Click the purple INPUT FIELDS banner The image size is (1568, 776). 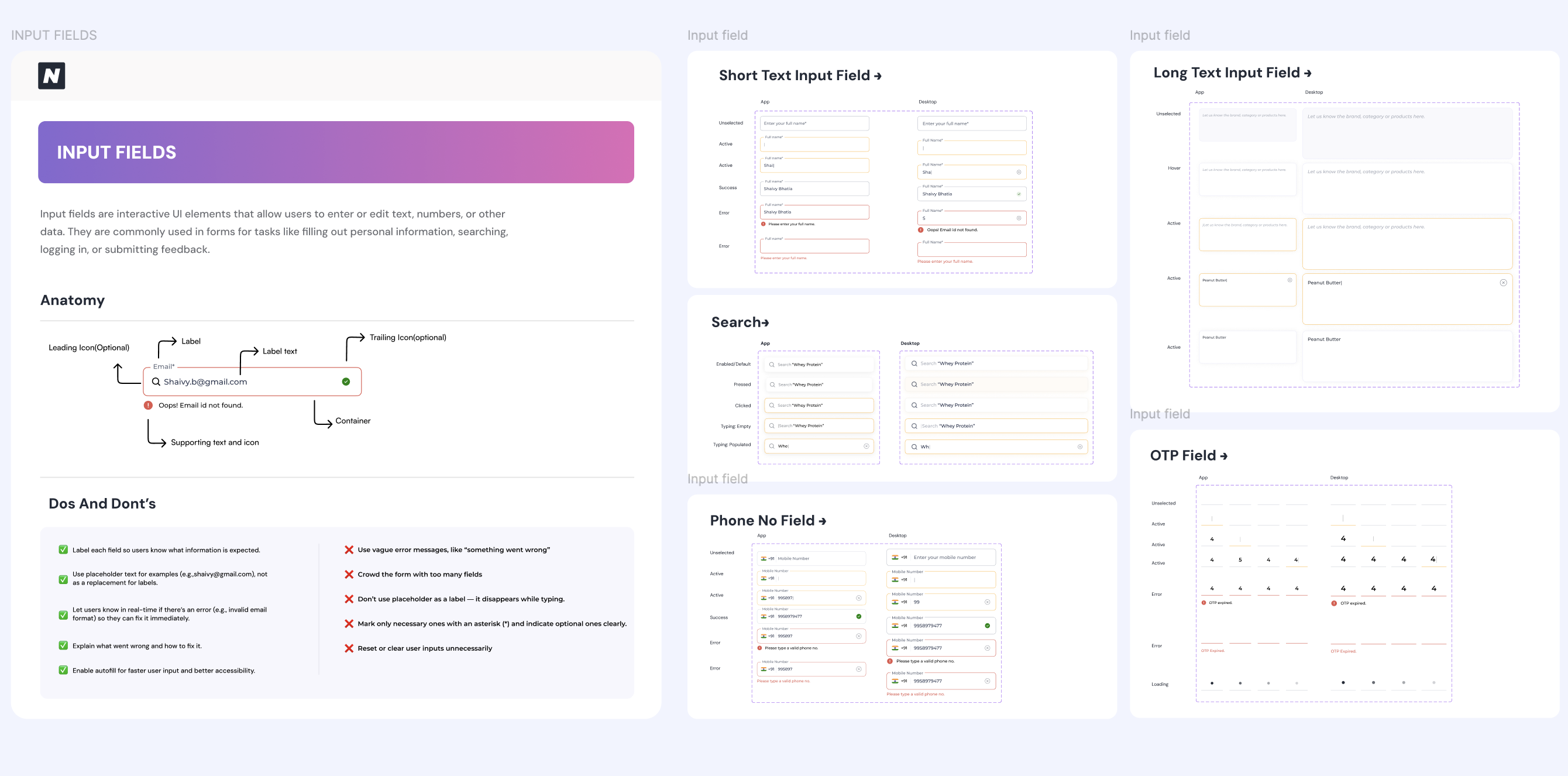pyautogui.click(x=336, y=152)
